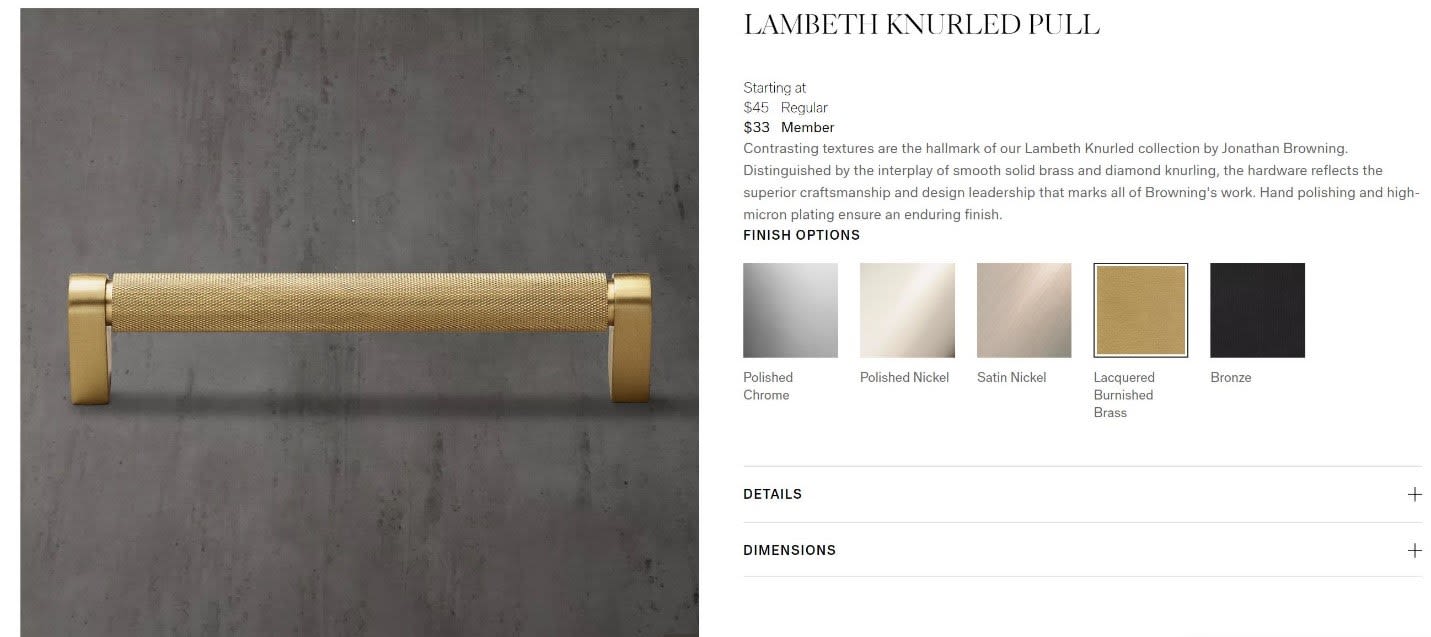Enlarge the brass knurled pull product image
The image size is (1431, 637).
pyautogui.click(x=359, y=322)
